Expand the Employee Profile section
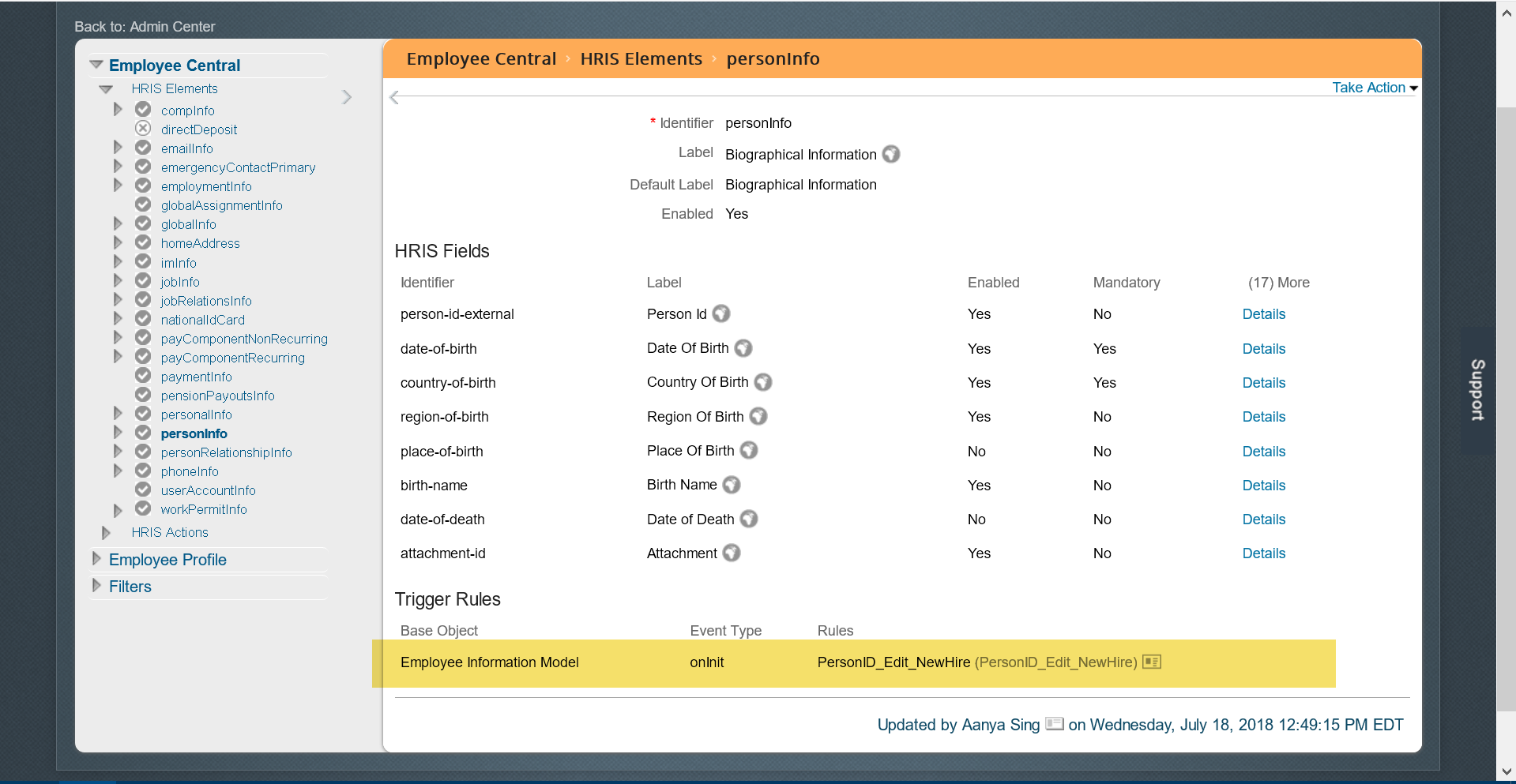Screen dimensions: 1516x784 click(97, 559)
